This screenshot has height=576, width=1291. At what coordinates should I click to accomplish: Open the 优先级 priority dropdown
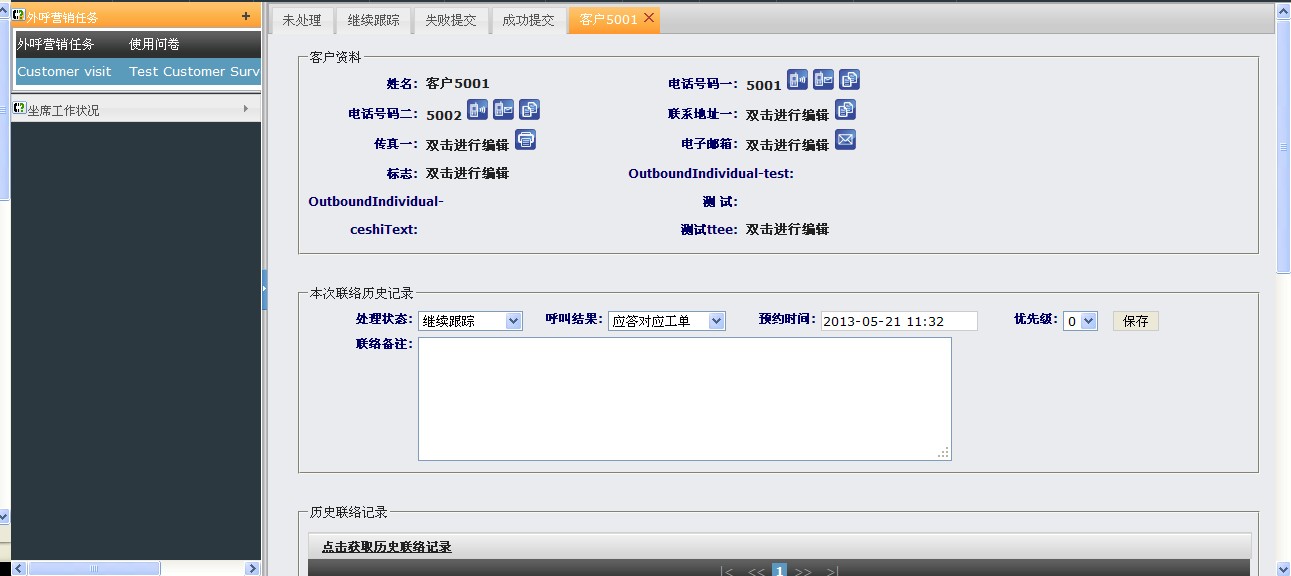1080,321
